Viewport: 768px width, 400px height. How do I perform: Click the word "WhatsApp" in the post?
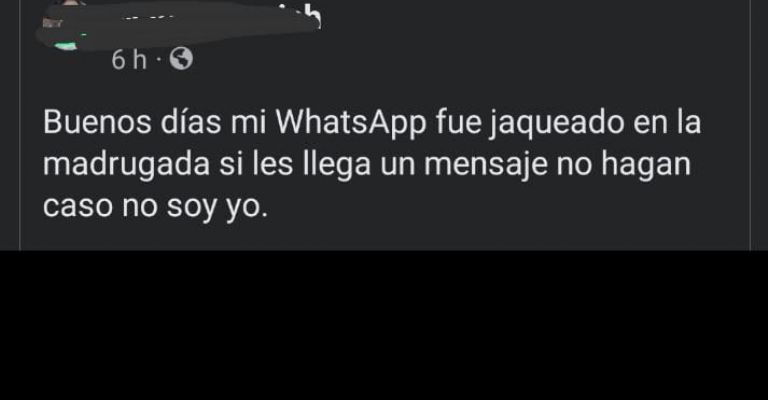(x=351, y=123)
